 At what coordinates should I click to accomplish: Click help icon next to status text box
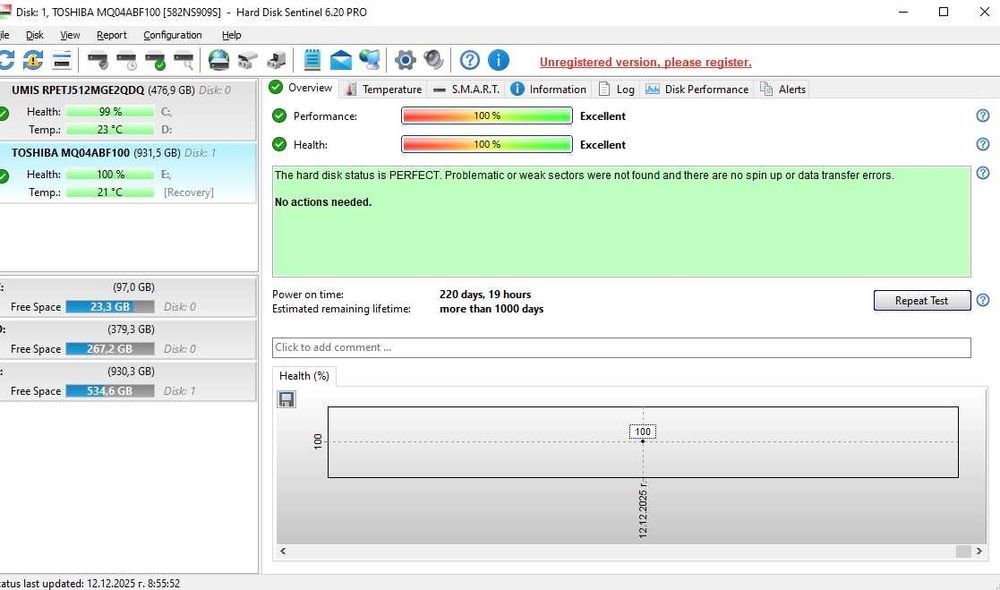pyautogui.click(x=983, y=173)
